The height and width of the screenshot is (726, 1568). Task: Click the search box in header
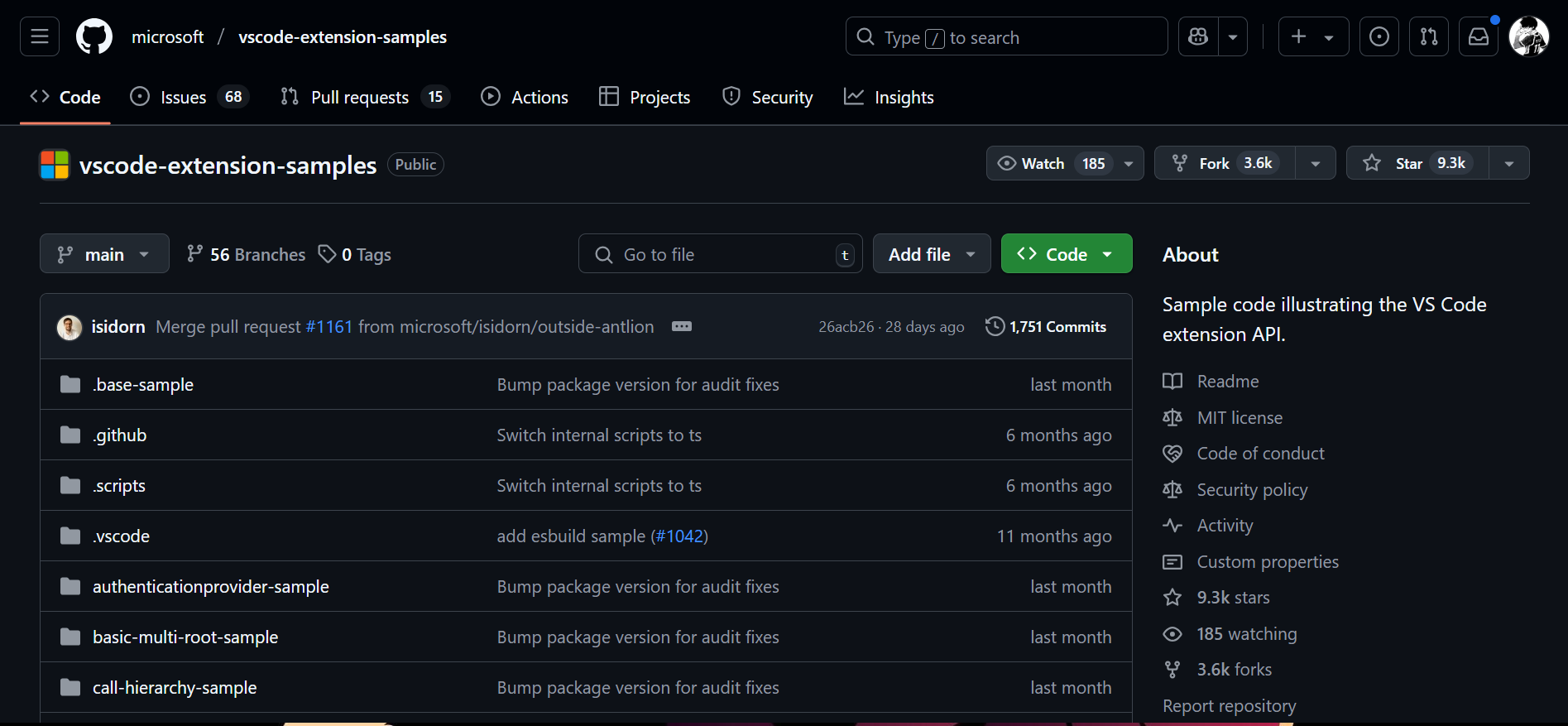pos(1006,36)
